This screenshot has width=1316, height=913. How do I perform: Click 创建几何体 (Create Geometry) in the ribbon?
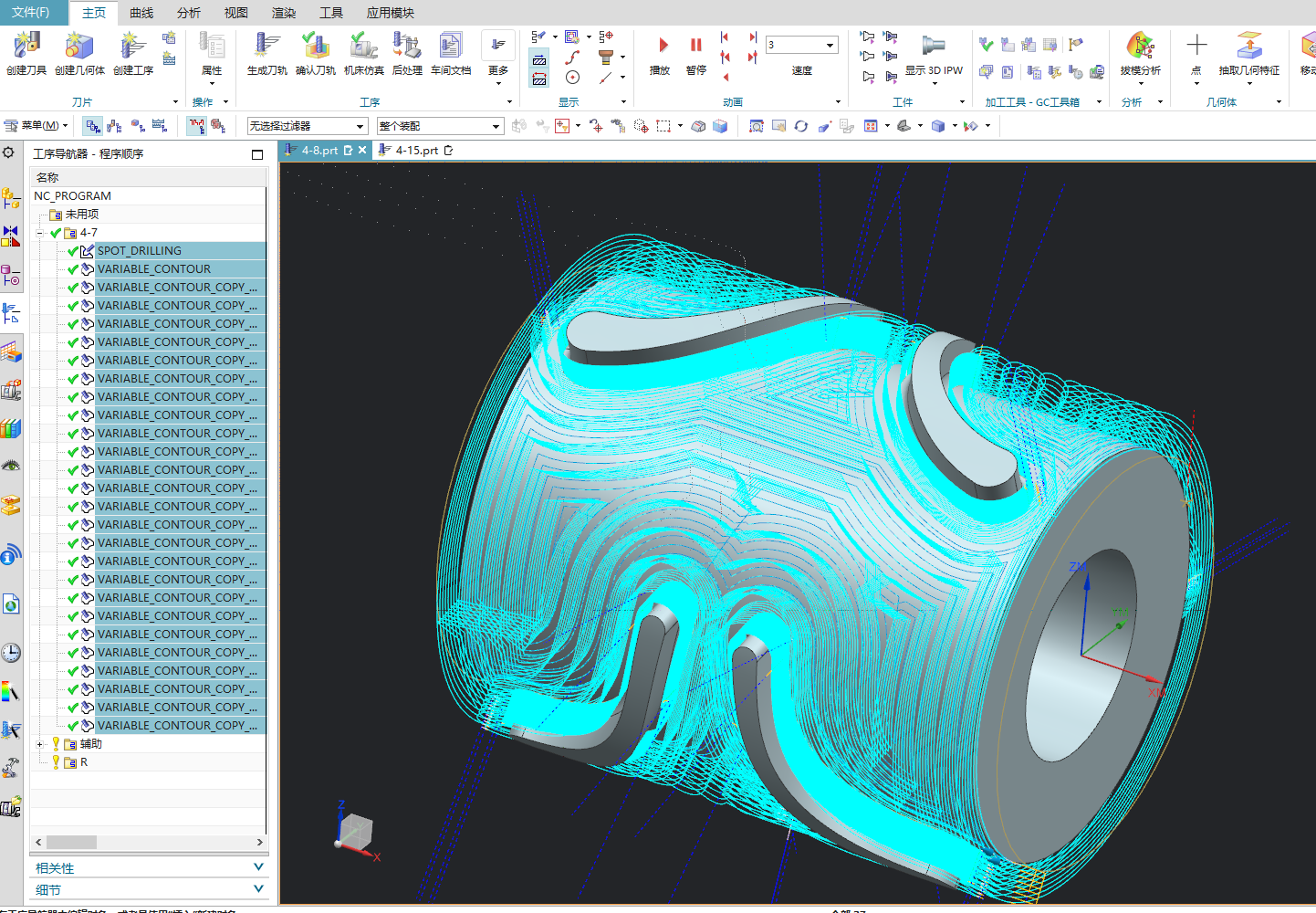[79, 53]
